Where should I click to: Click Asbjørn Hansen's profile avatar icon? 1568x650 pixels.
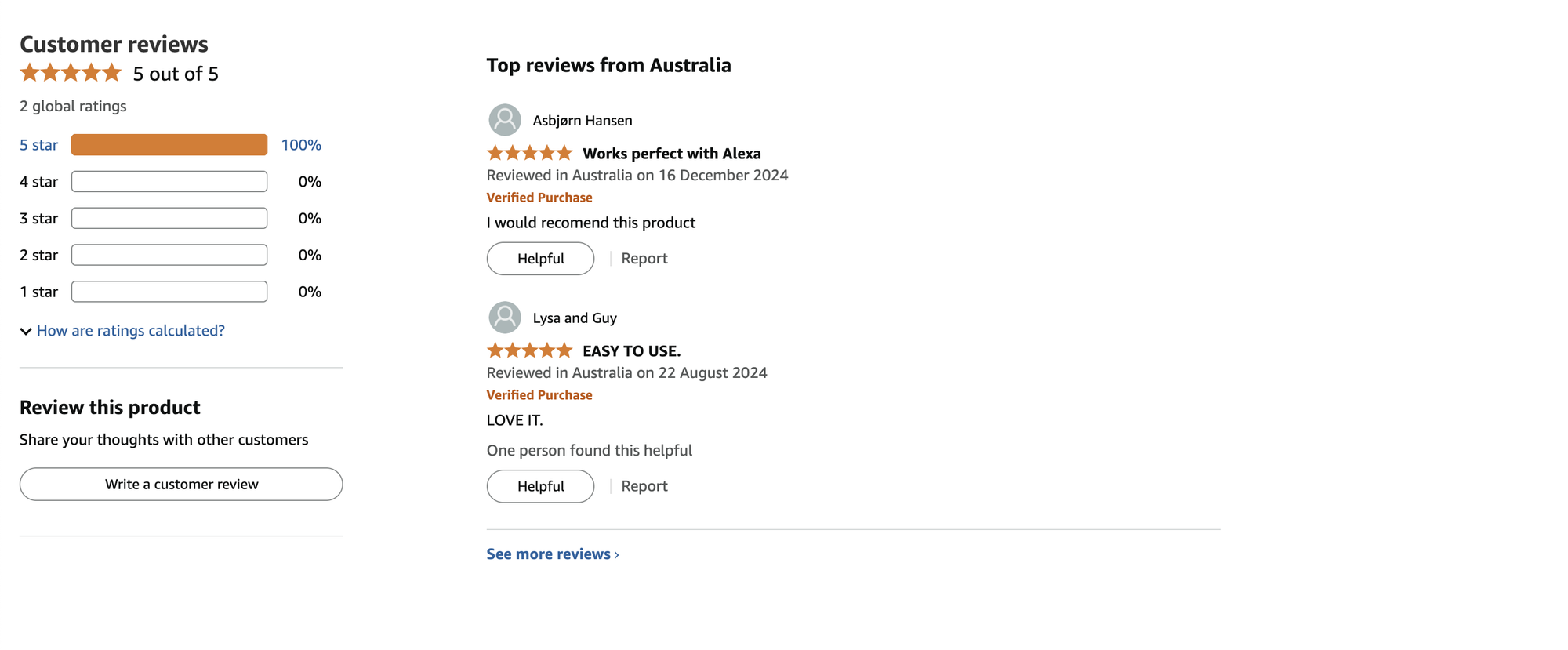pos(504,120)
